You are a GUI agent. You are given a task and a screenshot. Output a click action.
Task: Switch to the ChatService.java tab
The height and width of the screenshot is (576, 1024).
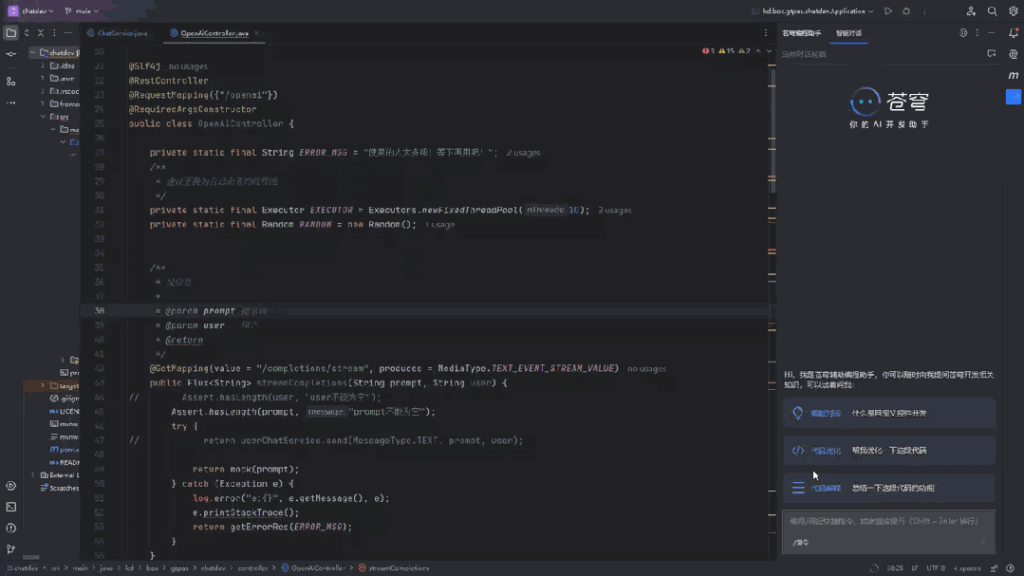[122, 33]
